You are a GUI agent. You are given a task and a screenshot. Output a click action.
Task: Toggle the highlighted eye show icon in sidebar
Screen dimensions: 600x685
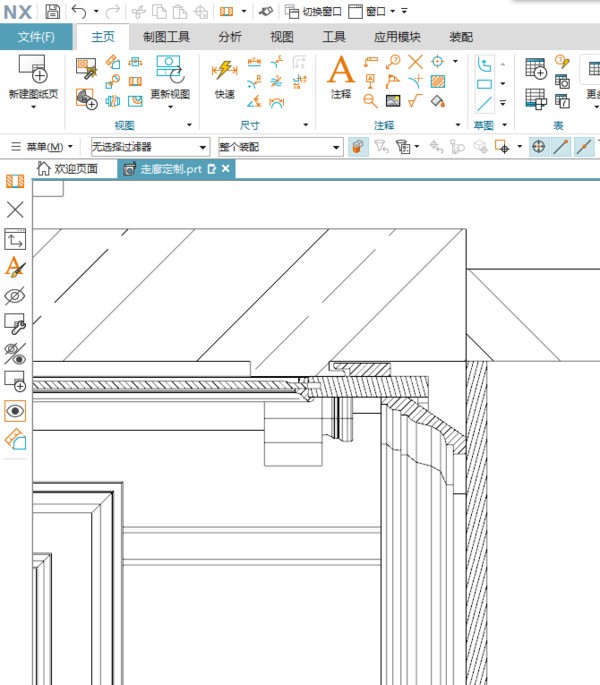(15, 411)
